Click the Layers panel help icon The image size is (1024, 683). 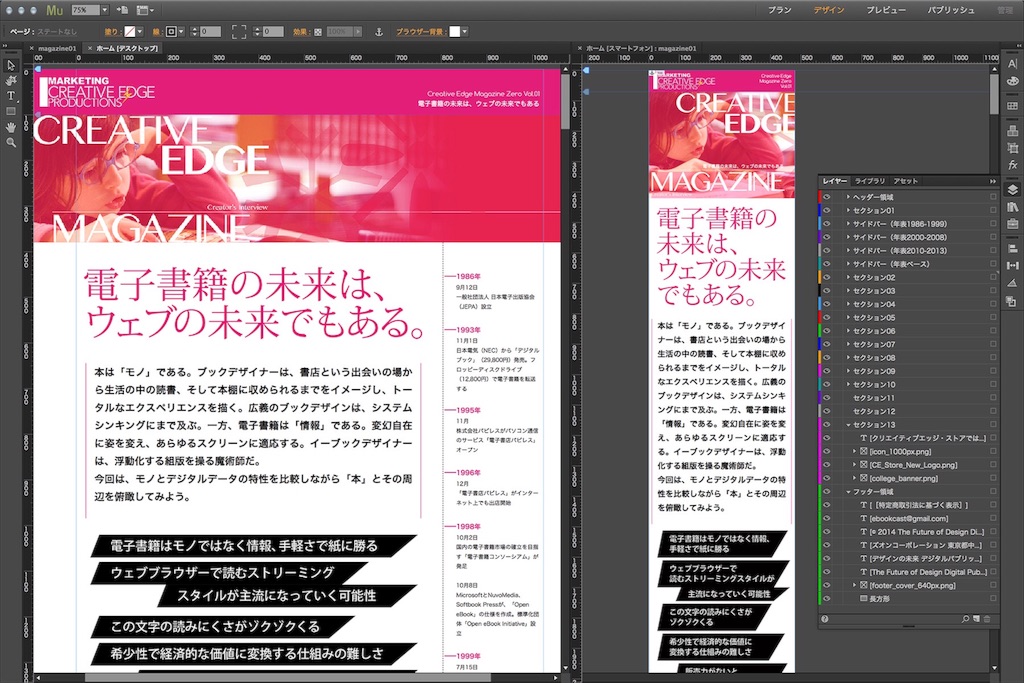pos(825,618)
